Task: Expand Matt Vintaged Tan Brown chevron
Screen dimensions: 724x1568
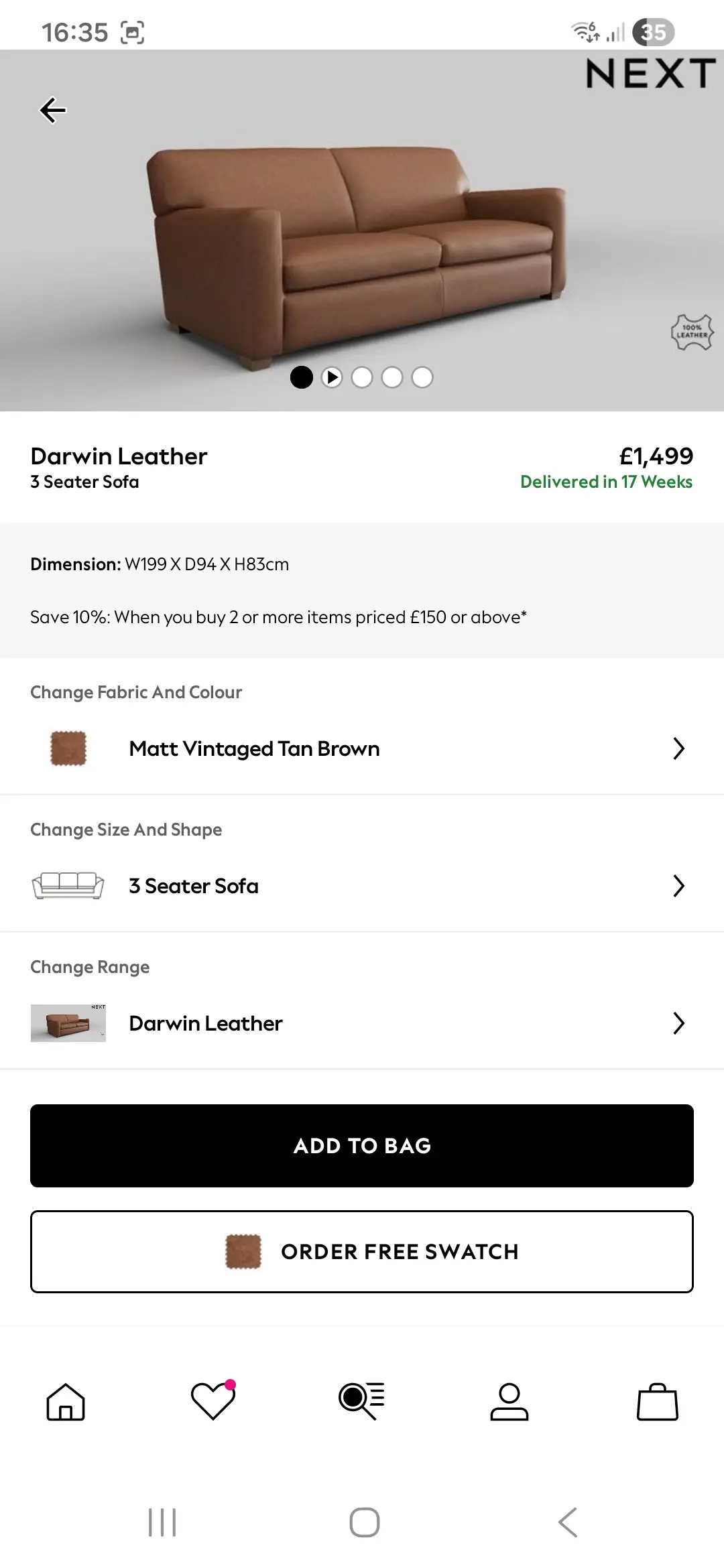Action: tap(678, 748)
